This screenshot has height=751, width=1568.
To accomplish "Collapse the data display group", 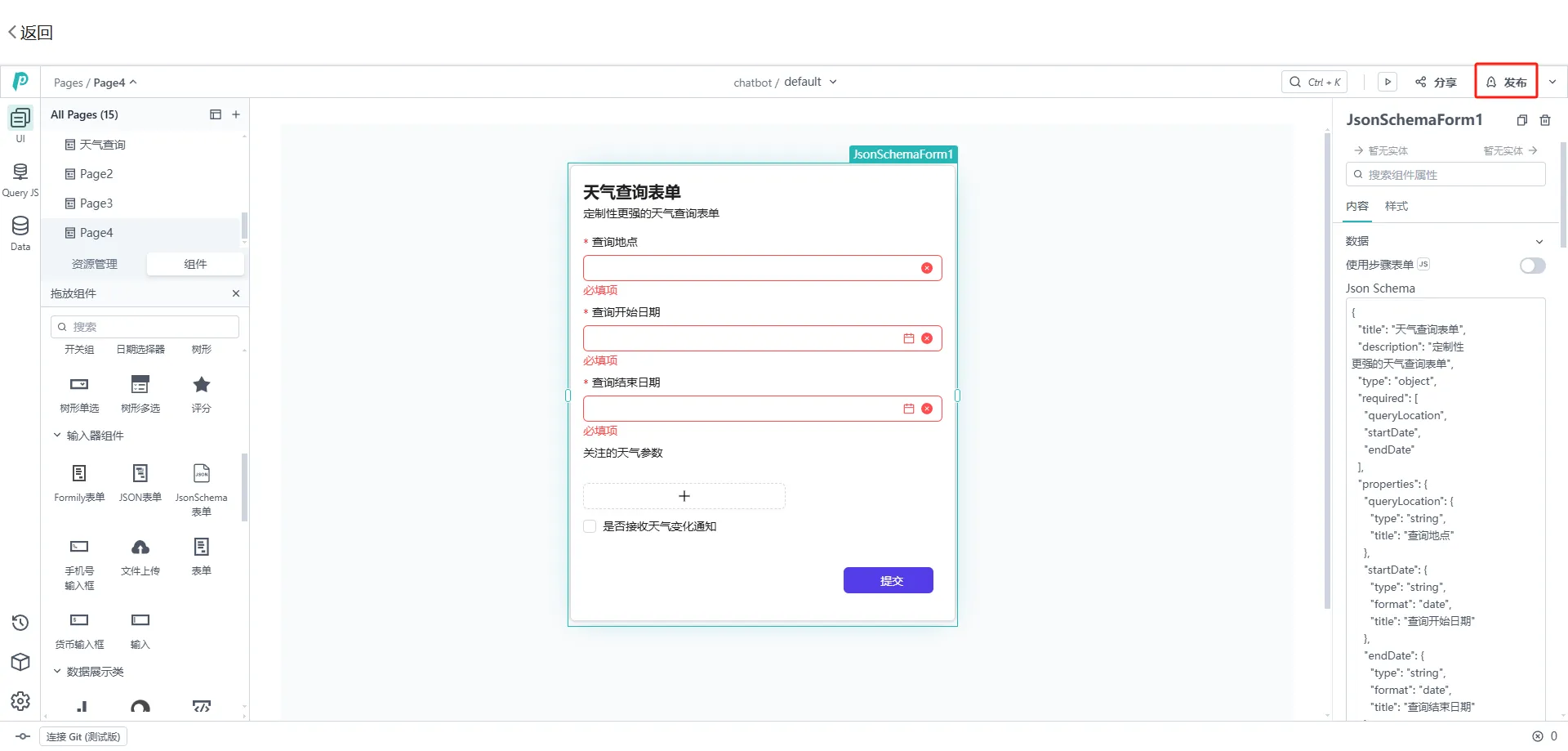I will pyautogui.click(x=57, y=672).
